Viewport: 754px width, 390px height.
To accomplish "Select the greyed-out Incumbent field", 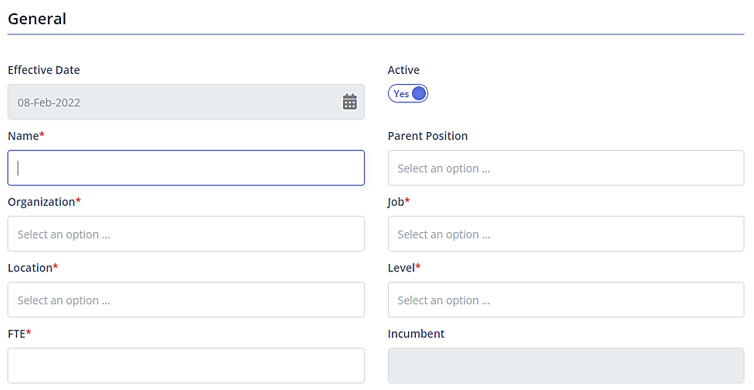I will click(x=566, y=365).
